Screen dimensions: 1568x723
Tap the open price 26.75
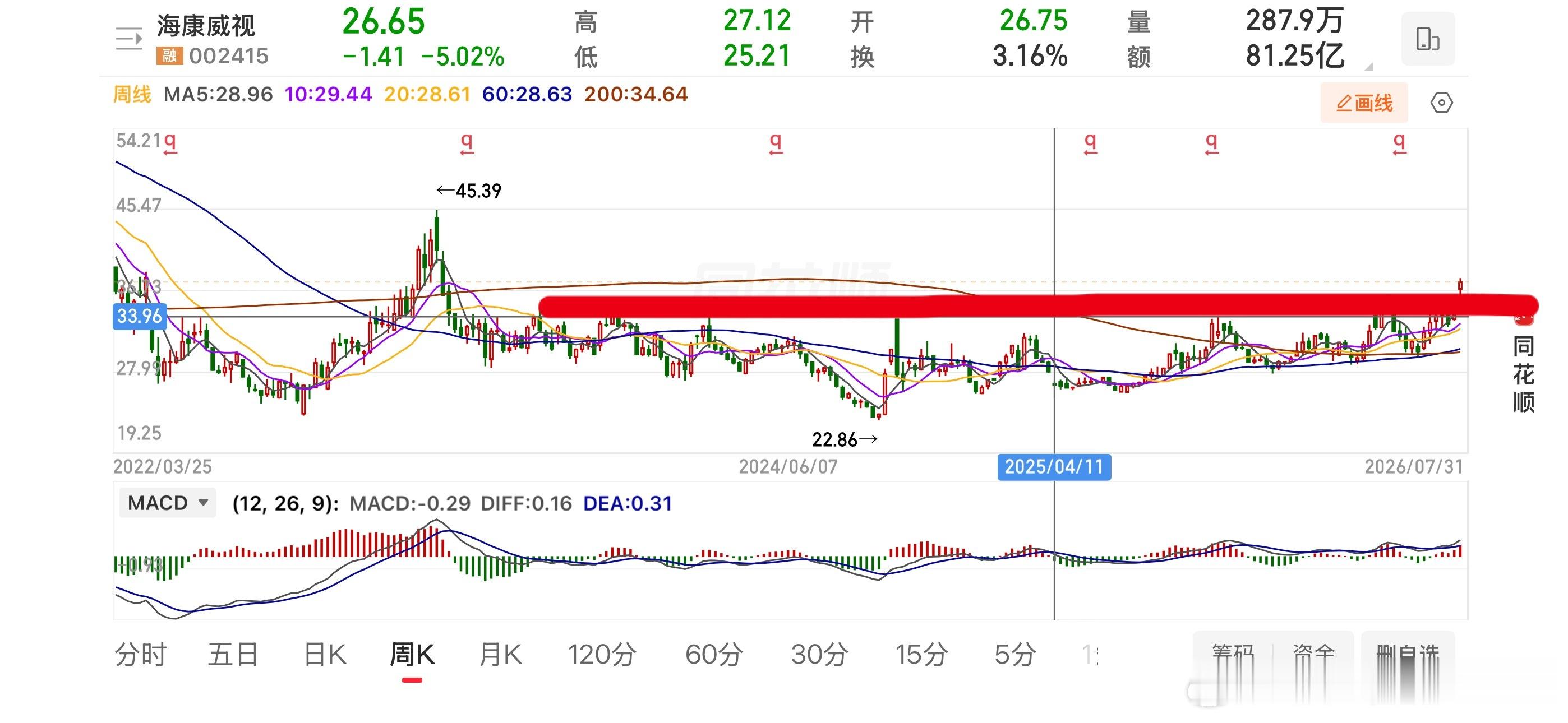coord(1034,21)
